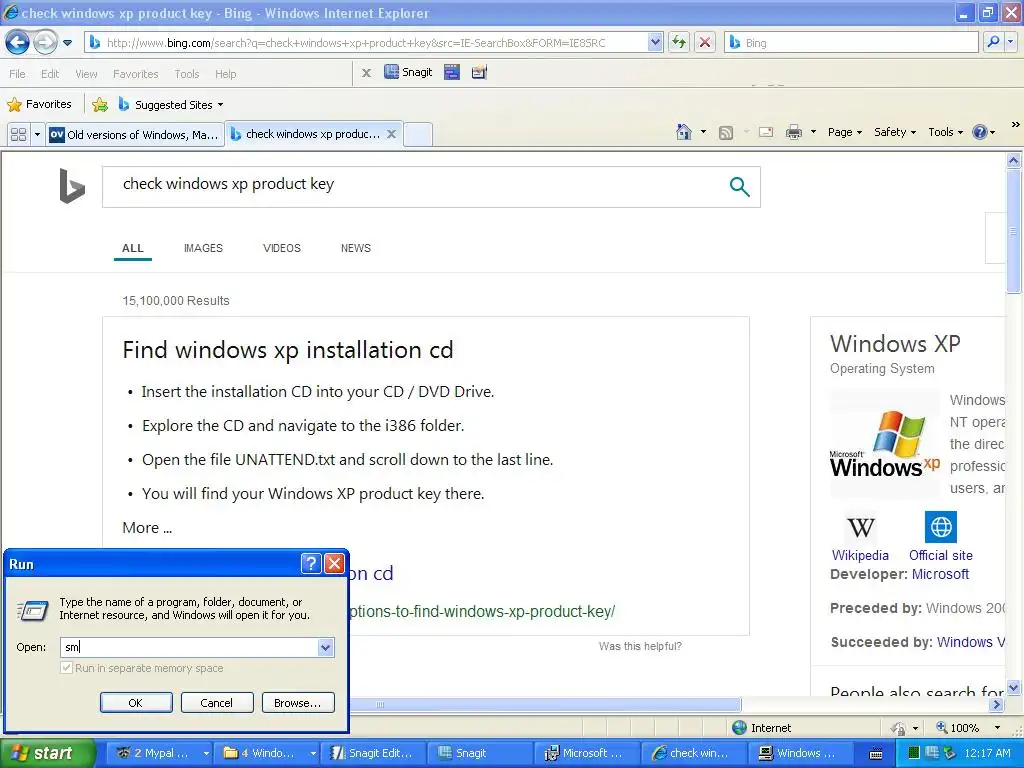Image resolution: width=1024 pixels, height=768 pixels.
Task: Click the Run dialog help question button
Action: tap(312, 564)
